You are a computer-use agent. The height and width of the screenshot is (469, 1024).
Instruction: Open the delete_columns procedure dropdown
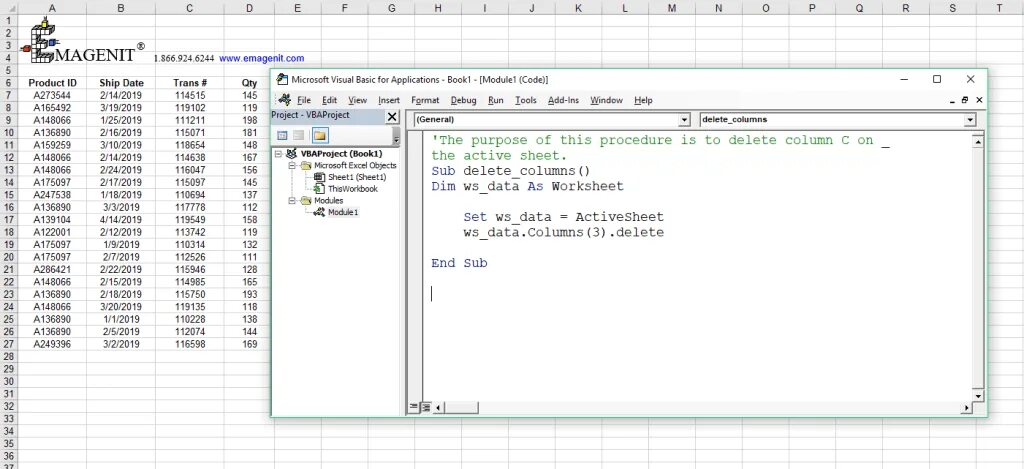coord(970,120)
